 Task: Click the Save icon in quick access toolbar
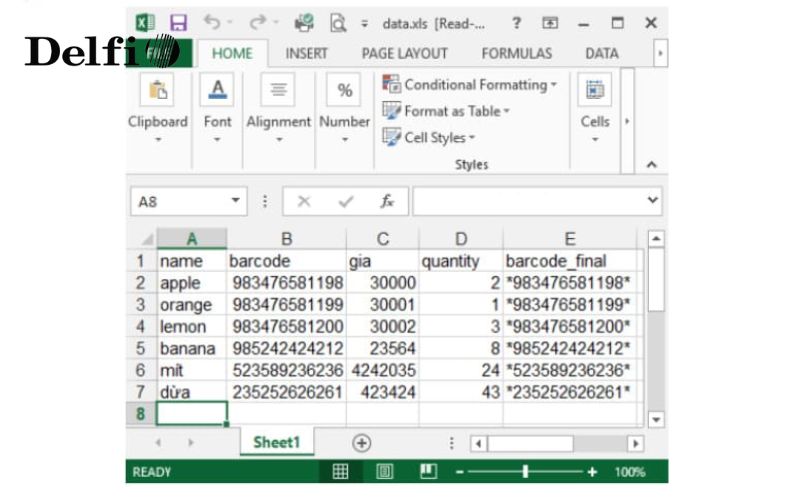pos(178,22)
